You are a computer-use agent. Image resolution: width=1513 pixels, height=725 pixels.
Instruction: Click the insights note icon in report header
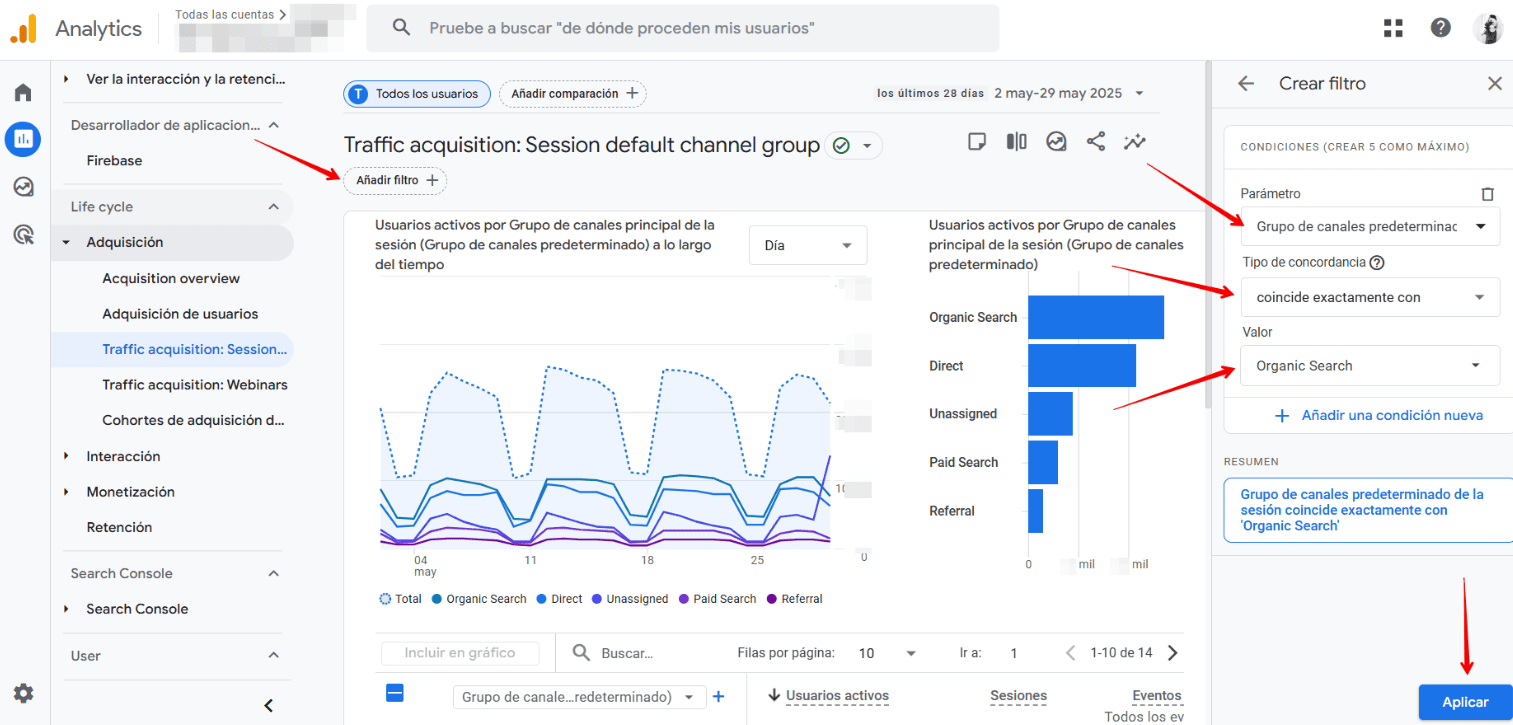(x=977, y=142)
